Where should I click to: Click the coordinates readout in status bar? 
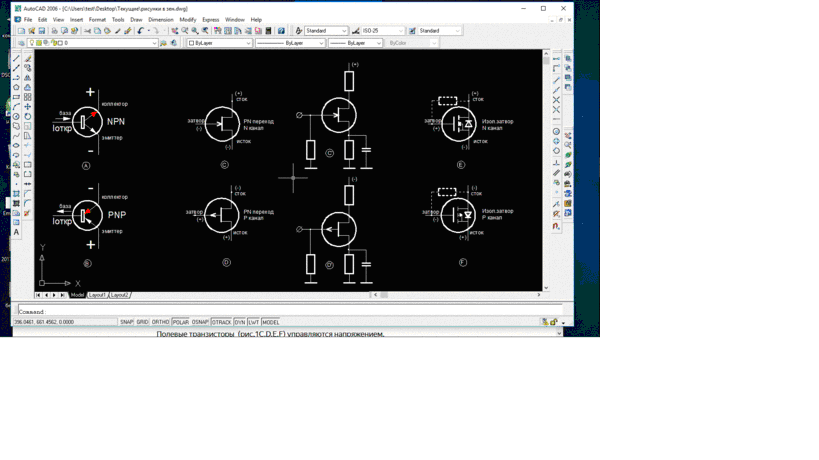(x=65, y=322)
